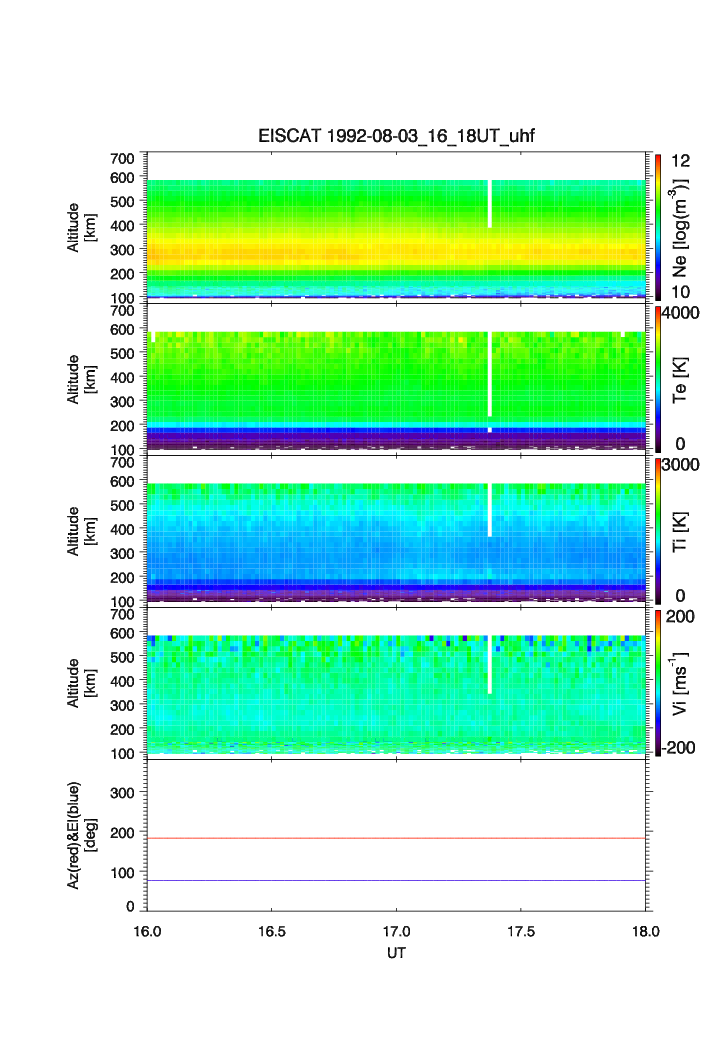This screenshot has height=1063, width=708.
Task: Click the Te [K] colorbar
Action: click(x=658, y=380)
